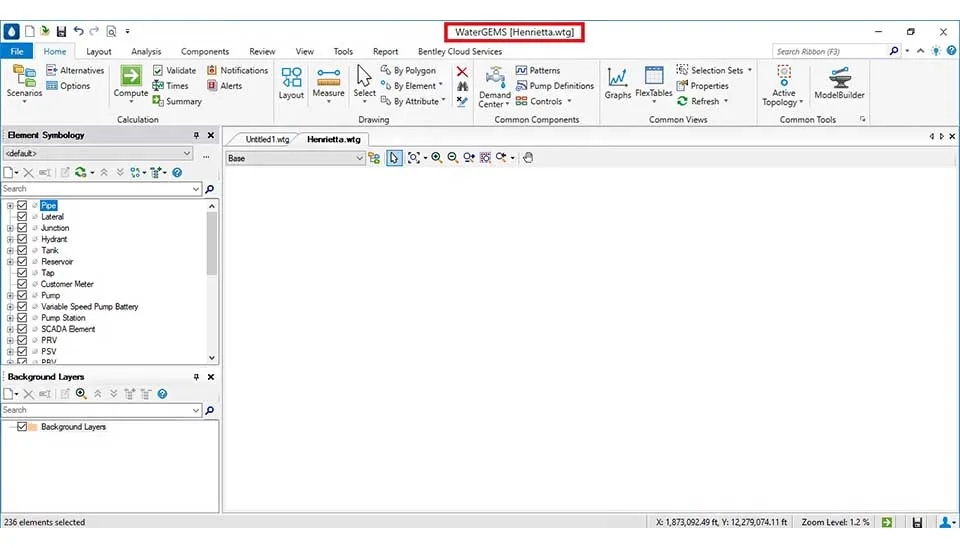Open the By Element dropdown arrow

click(441, 85)
